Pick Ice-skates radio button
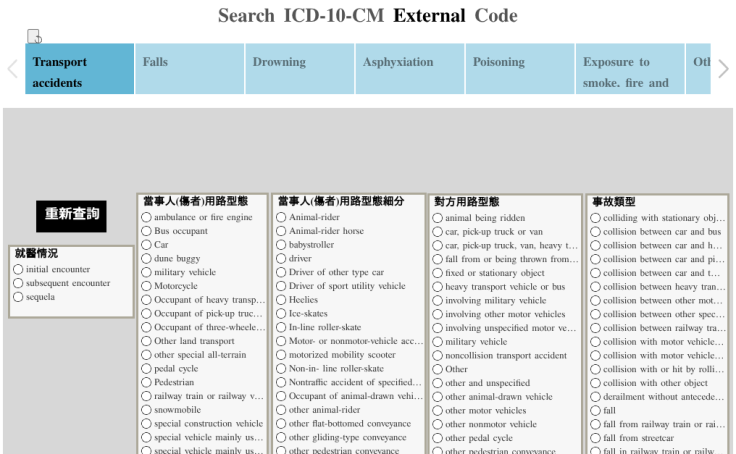 281,314
